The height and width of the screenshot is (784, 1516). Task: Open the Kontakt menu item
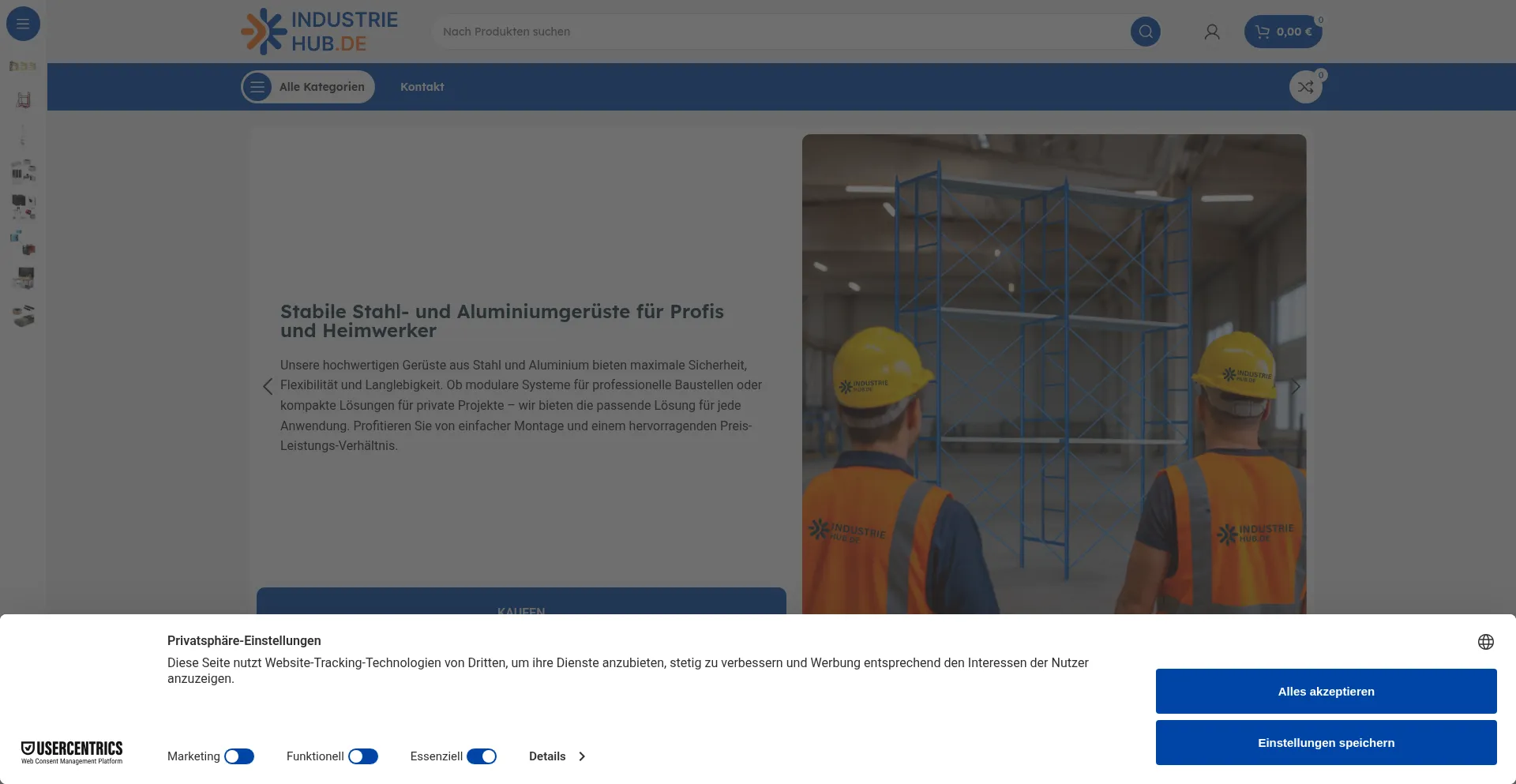point(422,87)
